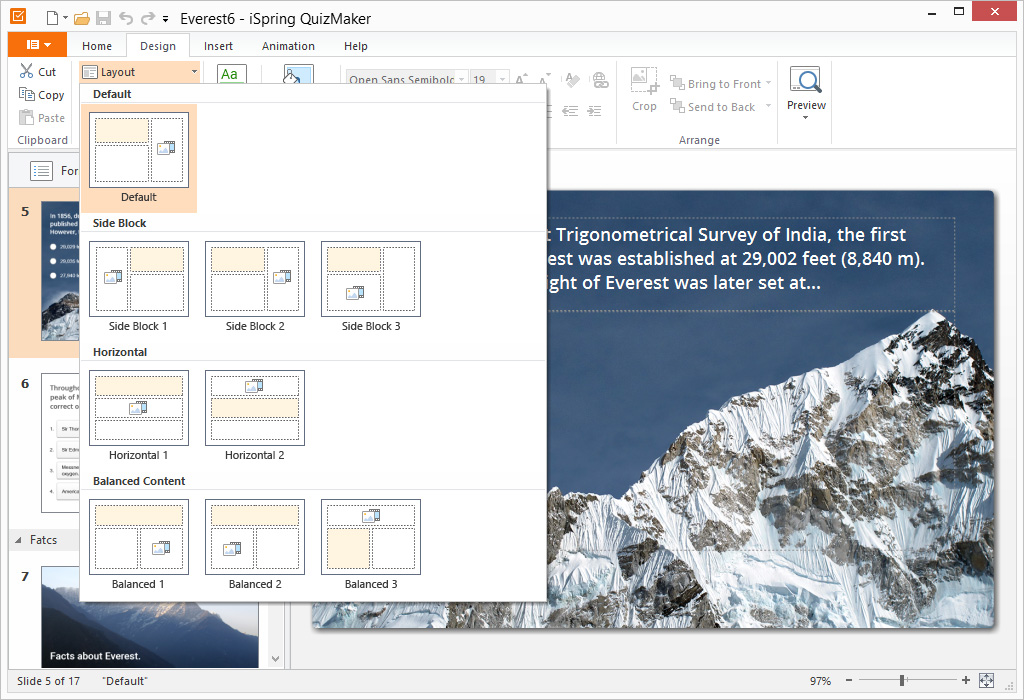Increase the font size with the larger A
Viewport: 1024px width, 700px height.
(520, 79)
